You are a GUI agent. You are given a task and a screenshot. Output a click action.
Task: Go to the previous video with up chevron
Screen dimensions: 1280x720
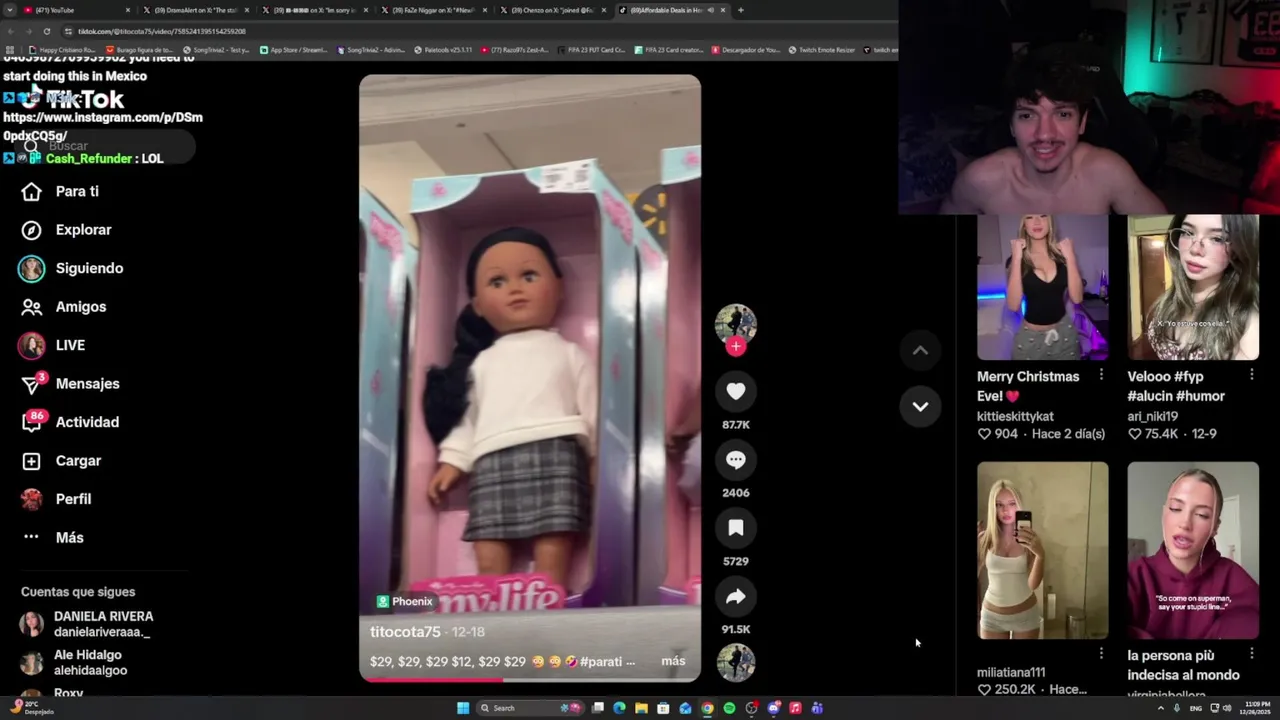click(x=920, y=350)
